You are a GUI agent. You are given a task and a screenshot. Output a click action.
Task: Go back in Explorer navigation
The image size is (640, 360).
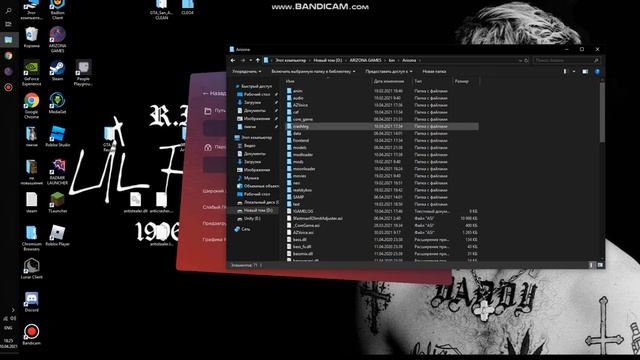(x=233, y=60)
